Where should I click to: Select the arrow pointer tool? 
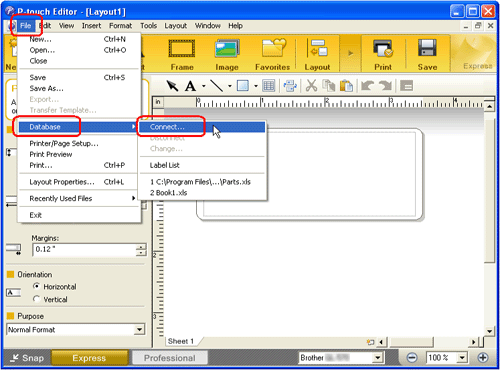(172, 86)
